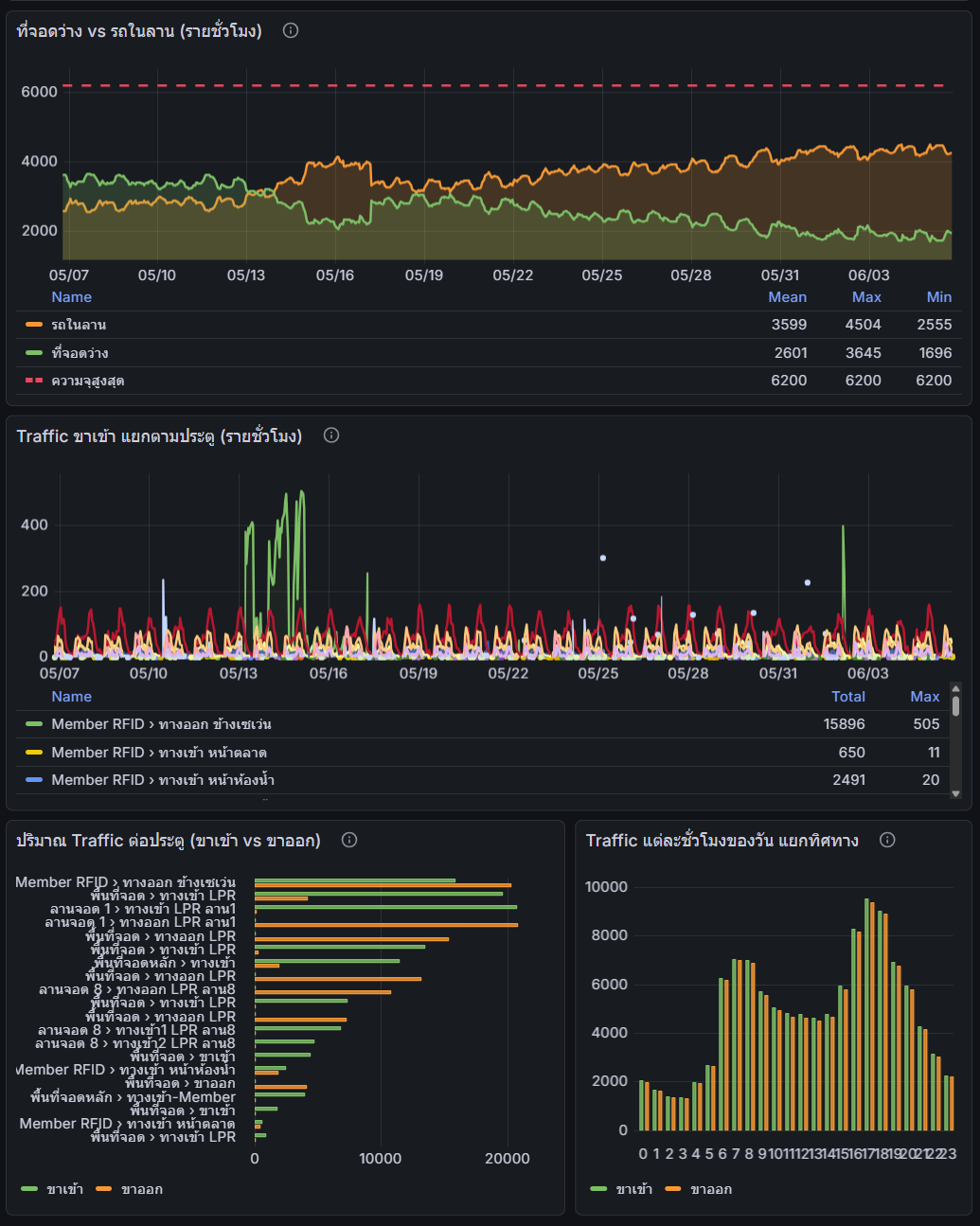Screen dimensions: 980x1226
Task: Click the 20000 x-axis label in bar chart
Action: point(508,1159)
